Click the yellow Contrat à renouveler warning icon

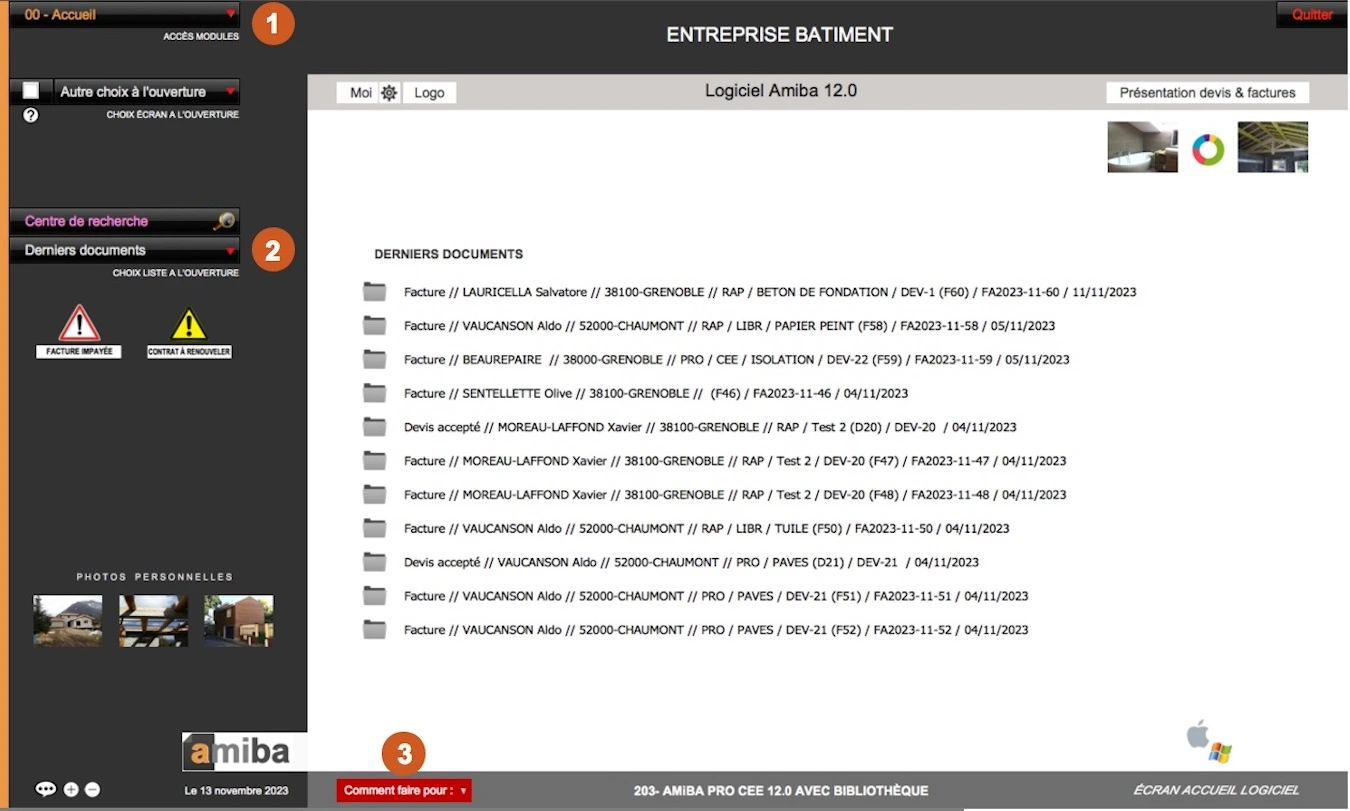click(x=189, y=325)
